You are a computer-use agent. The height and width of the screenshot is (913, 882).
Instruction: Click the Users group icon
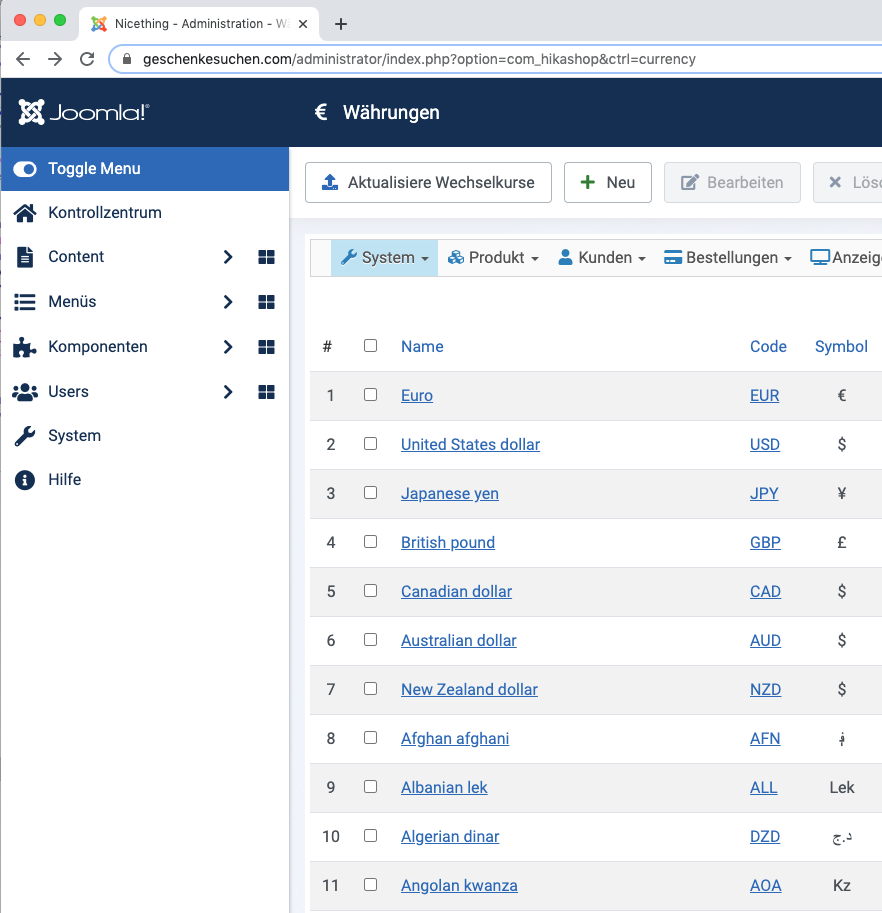[x=24, y=392]
